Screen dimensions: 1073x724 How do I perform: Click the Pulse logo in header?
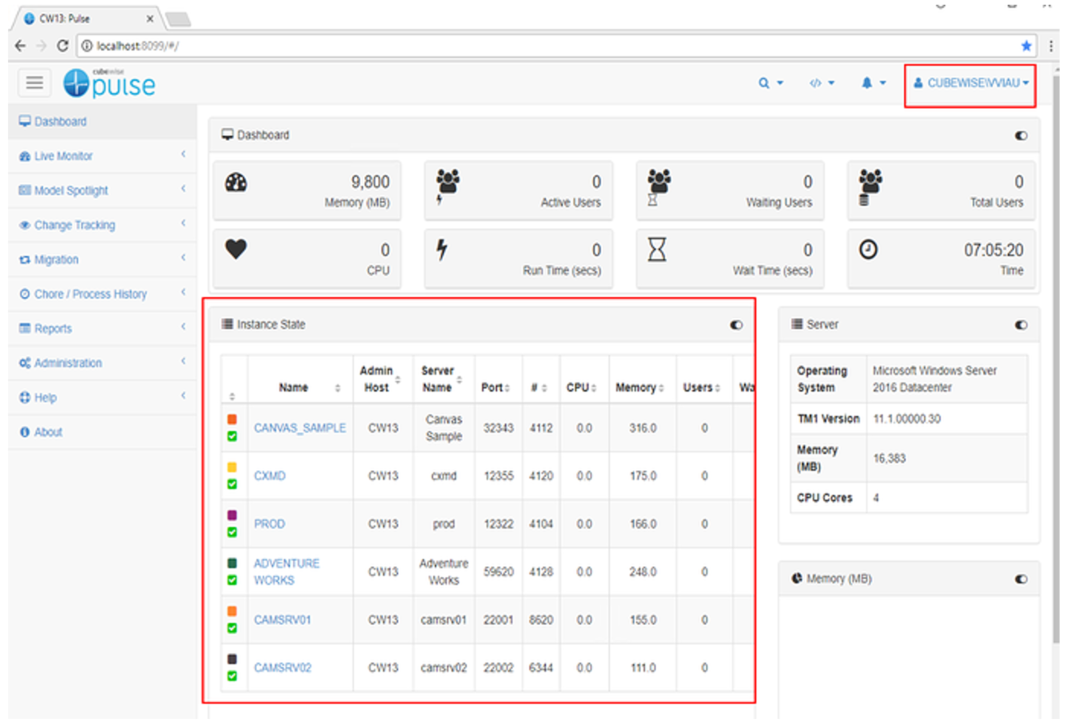pyautogui.click(x=110, y=84)
